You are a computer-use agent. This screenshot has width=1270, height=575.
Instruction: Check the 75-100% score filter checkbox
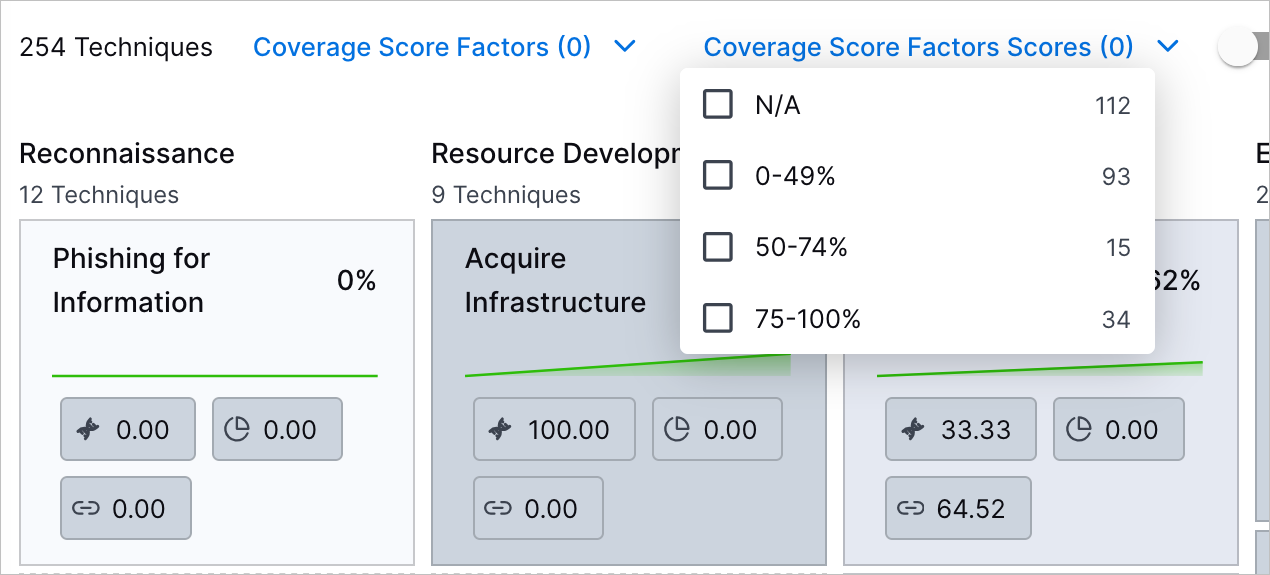pos(718,318)
